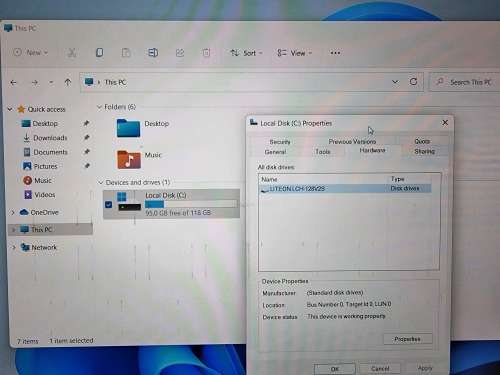This screenshot has height=375, width=500.
Task: Click the Copy icon in toolbar
Action: 99,53
